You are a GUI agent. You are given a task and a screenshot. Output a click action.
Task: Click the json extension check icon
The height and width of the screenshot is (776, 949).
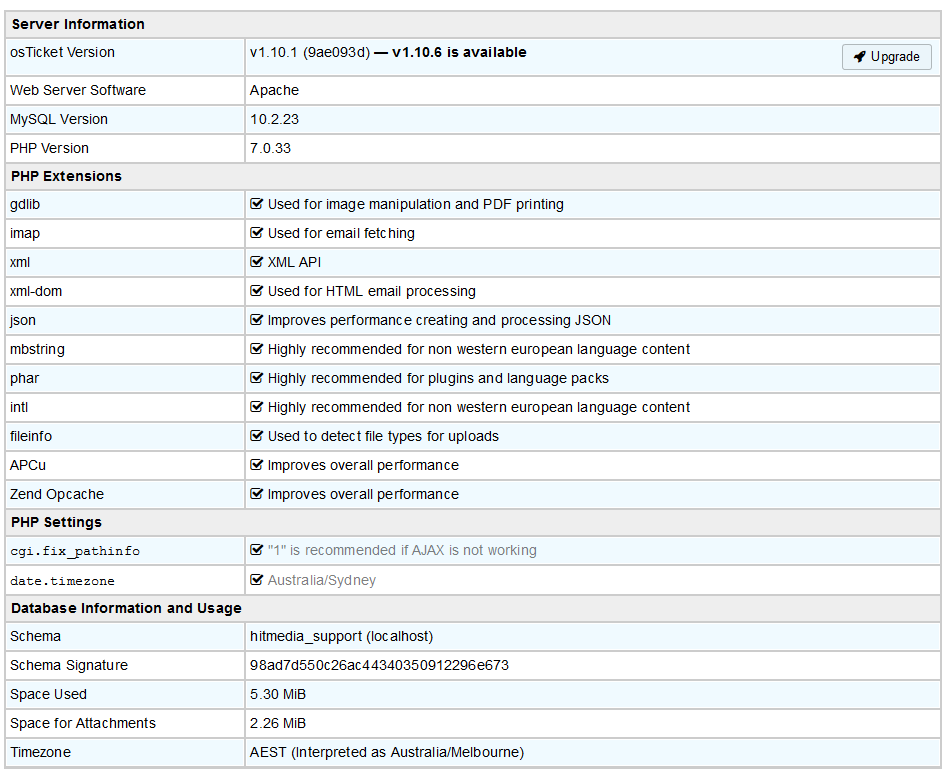(257, 320)
